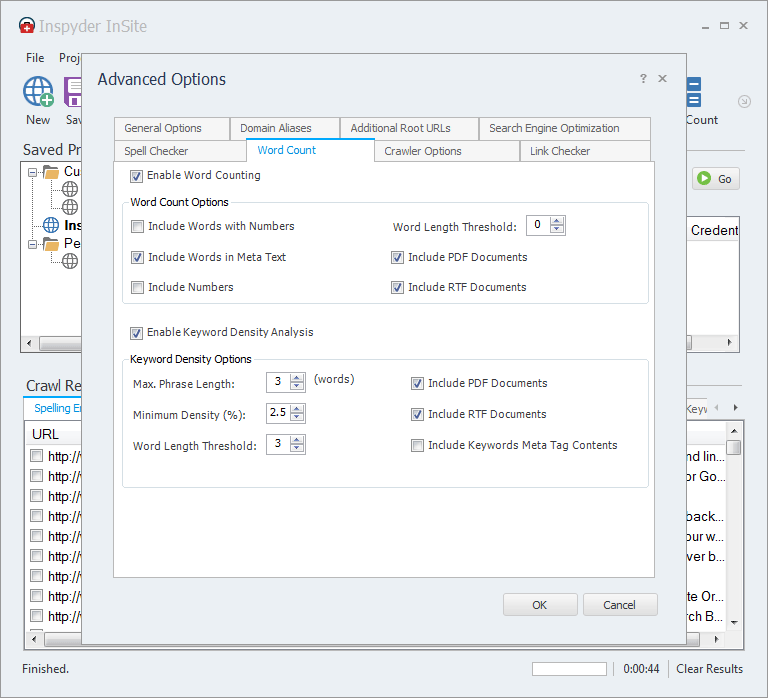Click the URL column header in results
Image resolution: width=768 pixels, height=698 pixels.
point(53,434)
